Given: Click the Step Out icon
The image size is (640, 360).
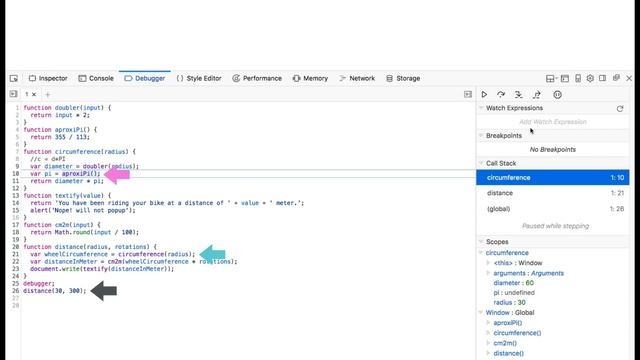Looking at the screenshot, I should point(537,95).
